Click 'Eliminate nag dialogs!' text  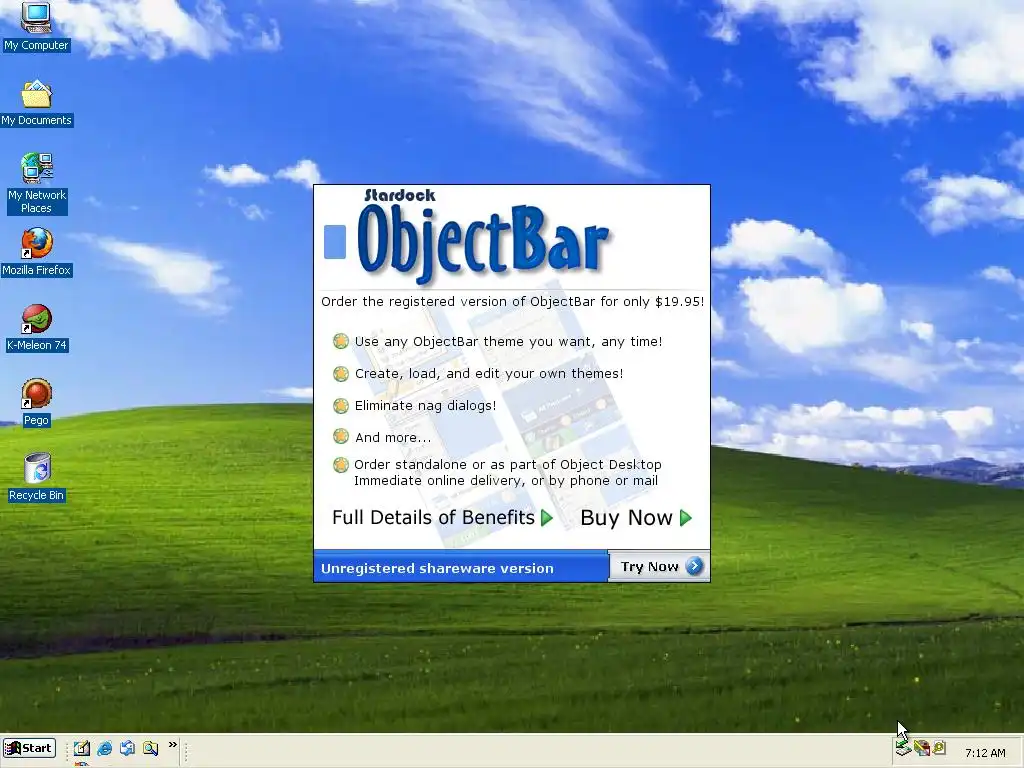(x=425, y=406)
